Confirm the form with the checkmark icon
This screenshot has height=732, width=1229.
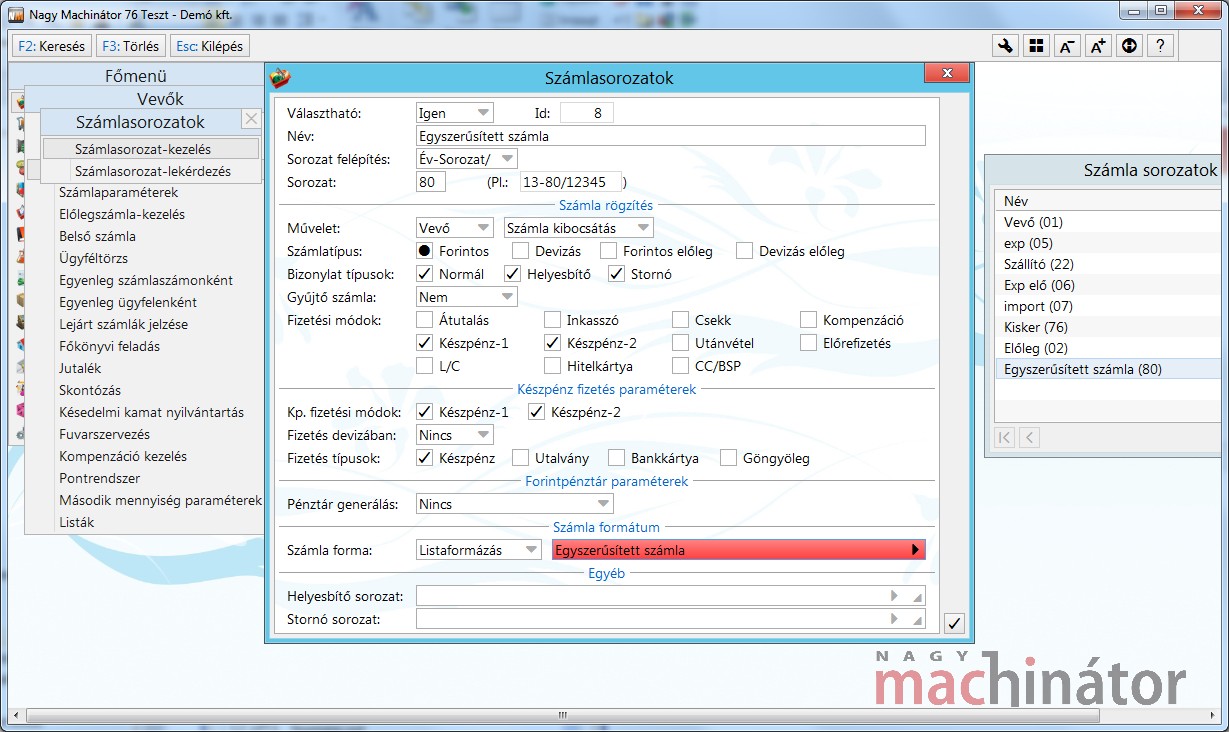coord(954,624)
